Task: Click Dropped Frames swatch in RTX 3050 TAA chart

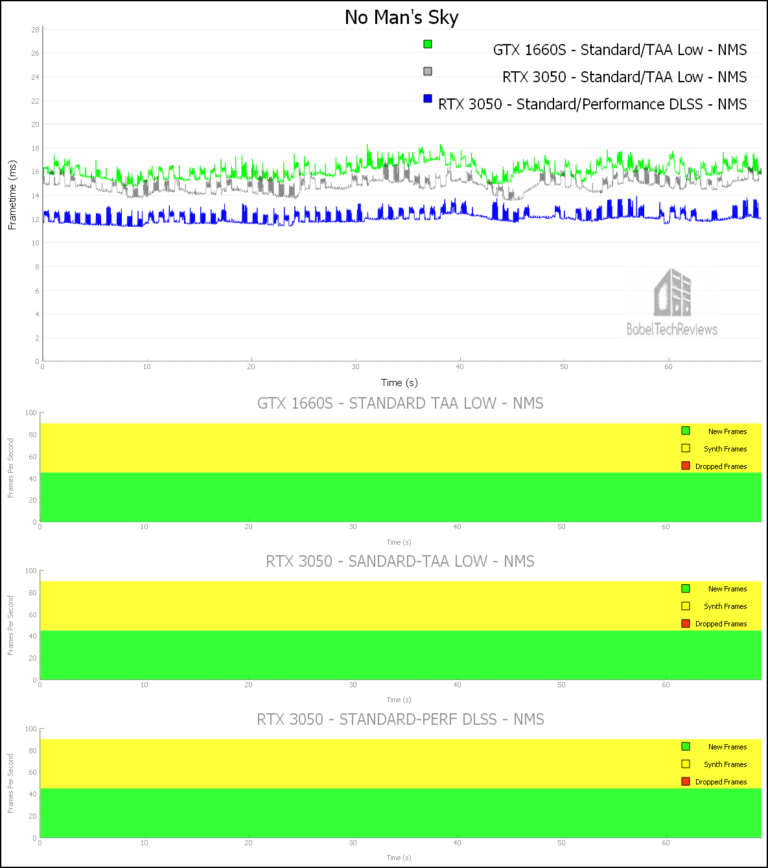Action: 685,624
